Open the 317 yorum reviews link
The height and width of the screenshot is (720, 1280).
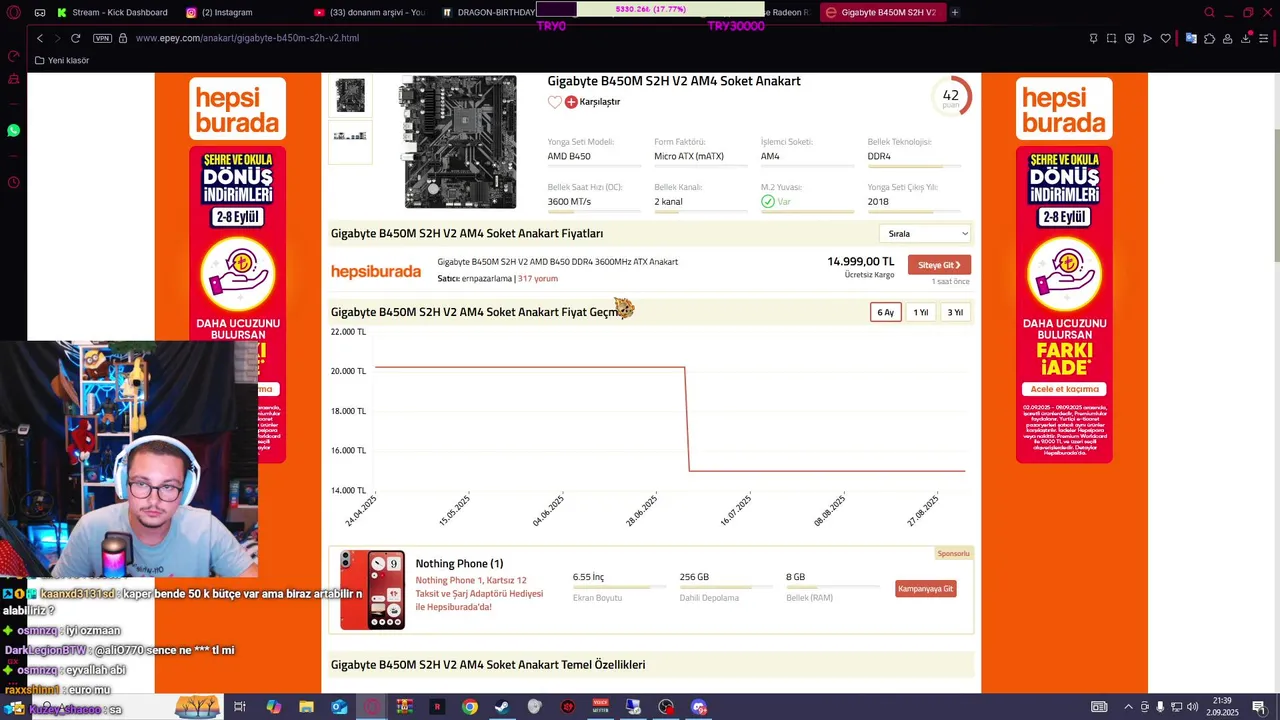(x=538, y=279)
